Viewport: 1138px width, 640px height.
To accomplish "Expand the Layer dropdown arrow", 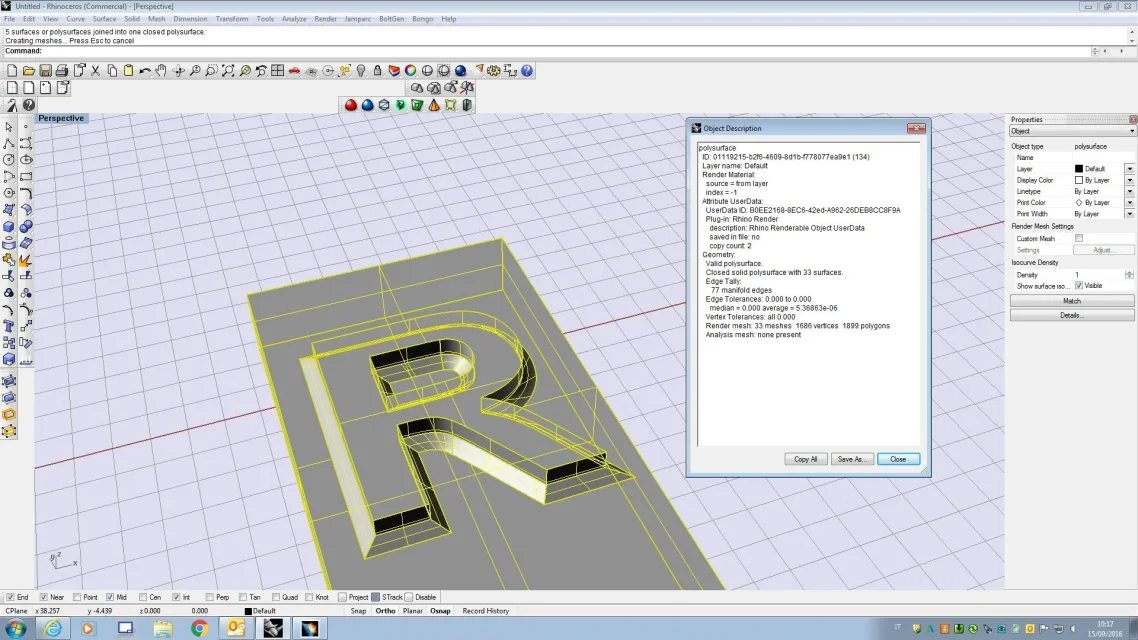I will pos(1129,169).
